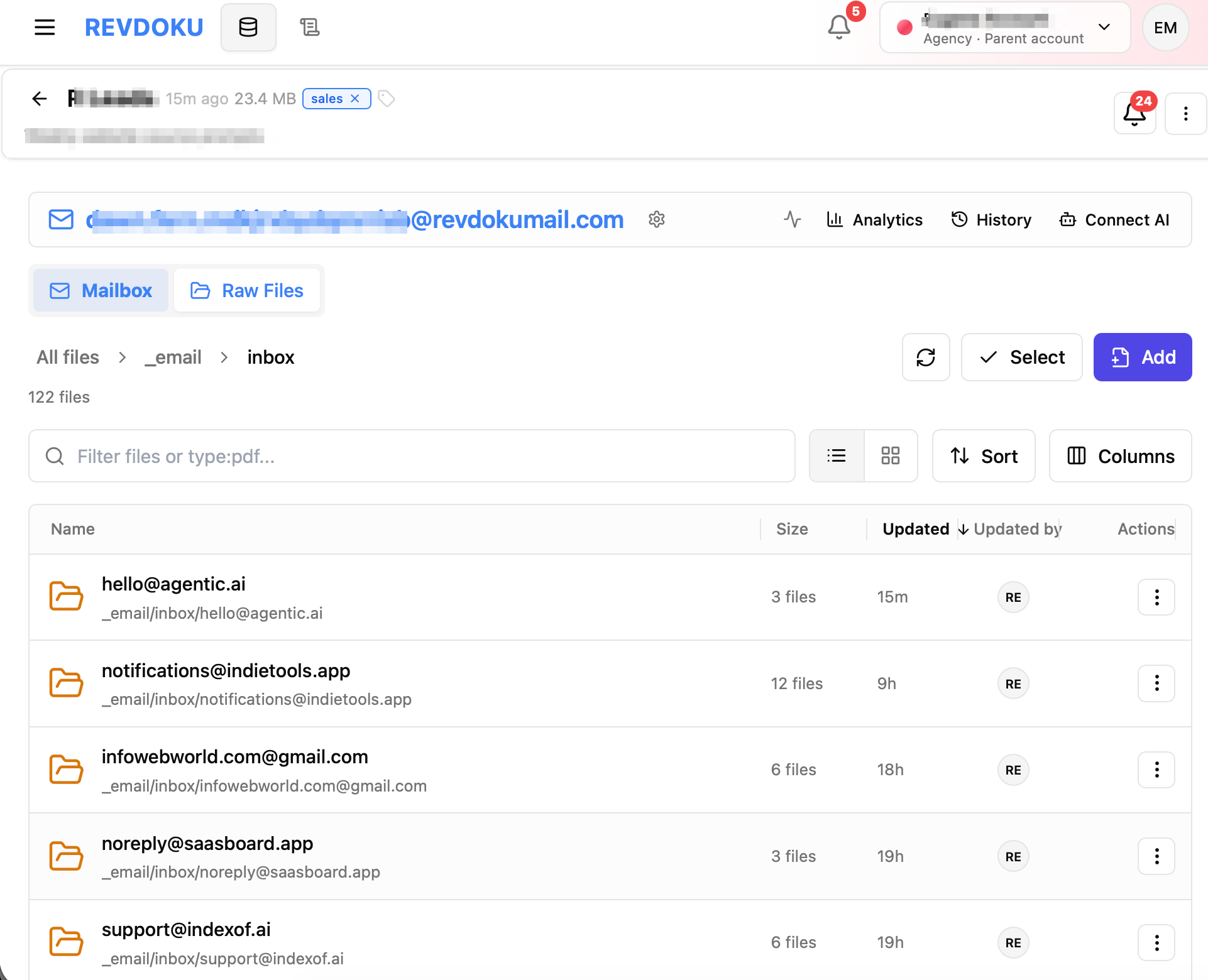Open the three-dot menu in the header card
The image size is (1208, 980).
pos(1185,114)
